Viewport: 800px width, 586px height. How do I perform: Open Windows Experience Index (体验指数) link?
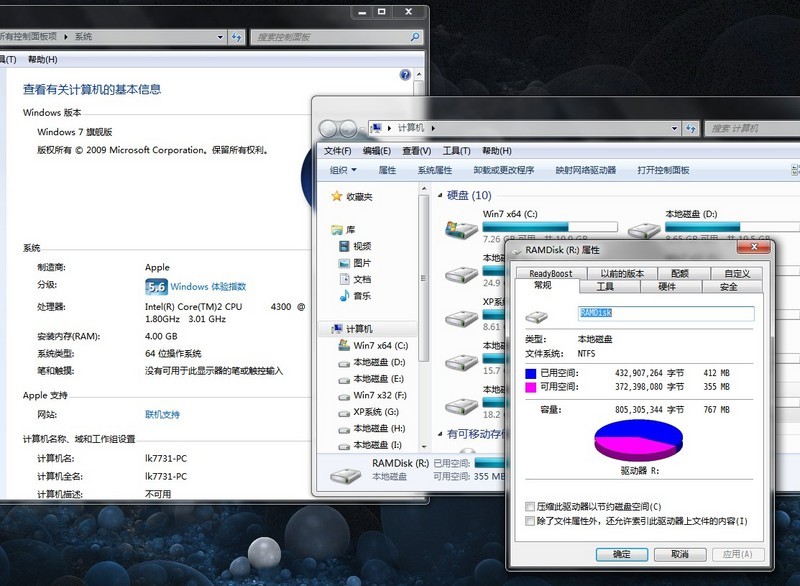tap(208, 287)
